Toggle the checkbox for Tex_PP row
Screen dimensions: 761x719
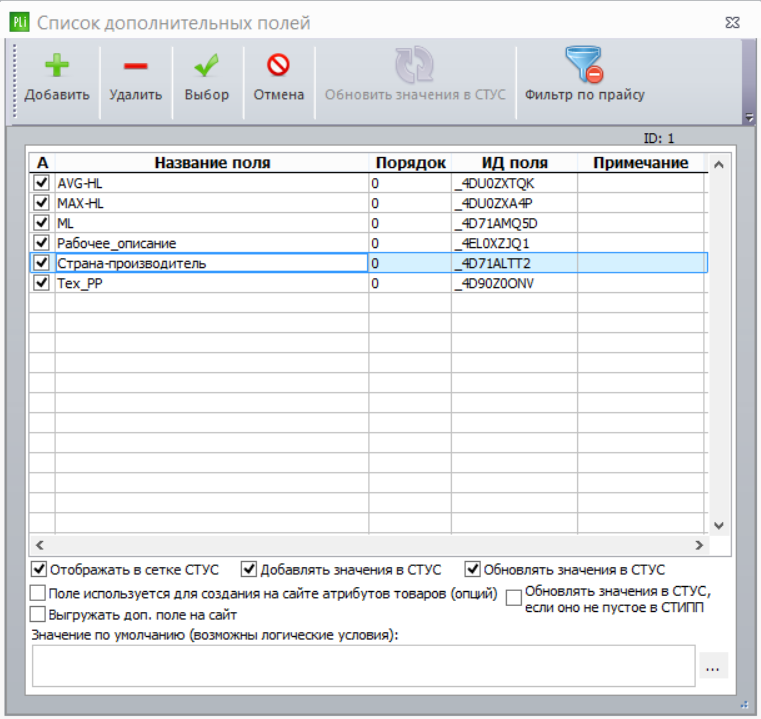(41, 283)
